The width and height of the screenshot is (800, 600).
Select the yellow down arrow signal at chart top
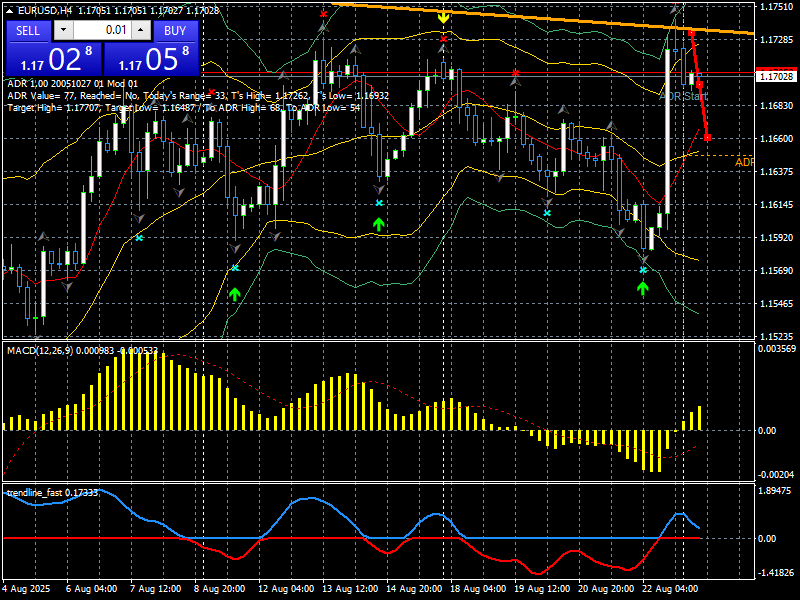[x=443, y=18]
